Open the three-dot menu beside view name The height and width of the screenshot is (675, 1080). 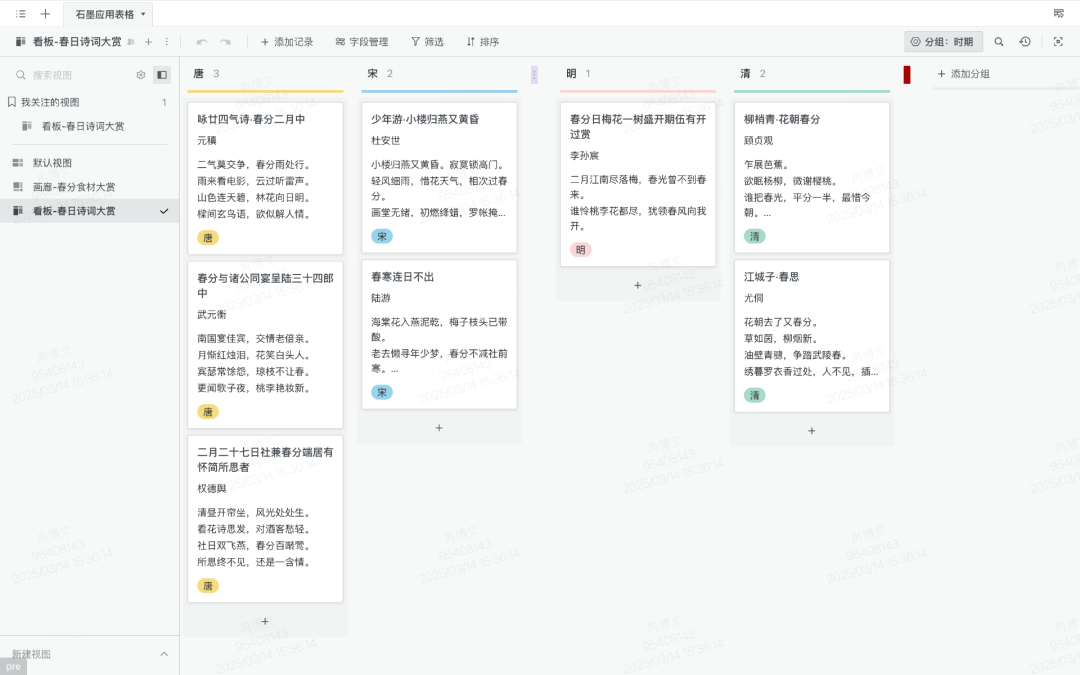[x=166, y=42]
